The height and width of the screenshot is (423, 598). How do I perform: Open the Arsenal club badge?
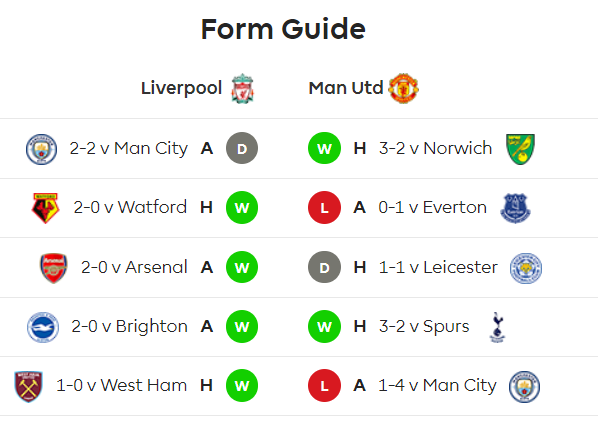54,268
